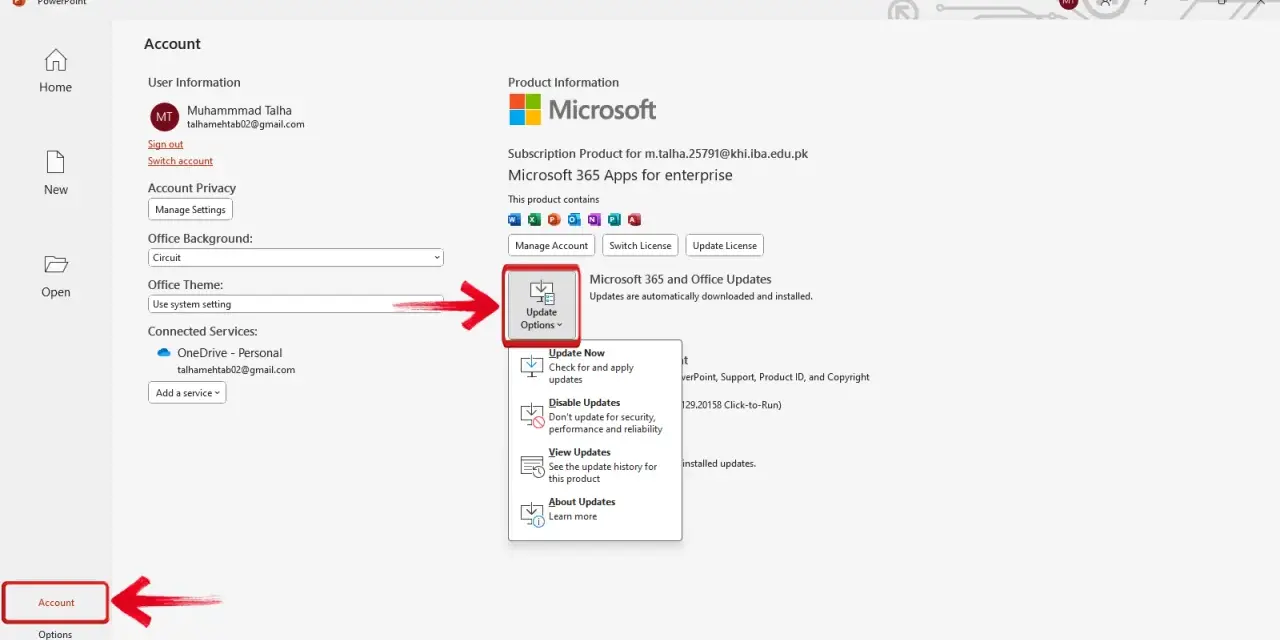The width and height of the screenshot is (1280, 640).
Task: Click the Publisher app icon
Action: 614,219
